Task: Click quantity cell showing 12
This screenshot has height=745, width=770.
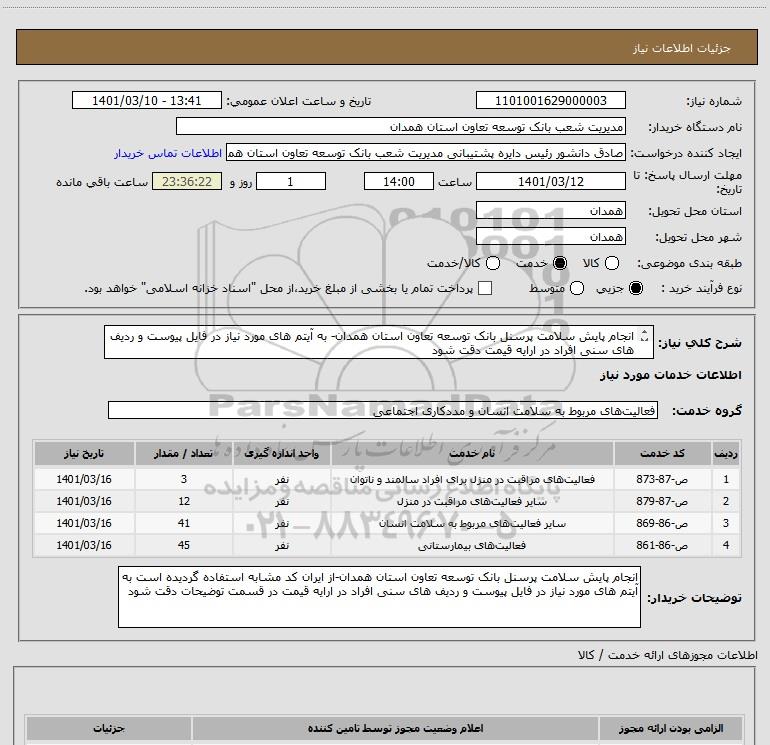Action: point(184,501)
